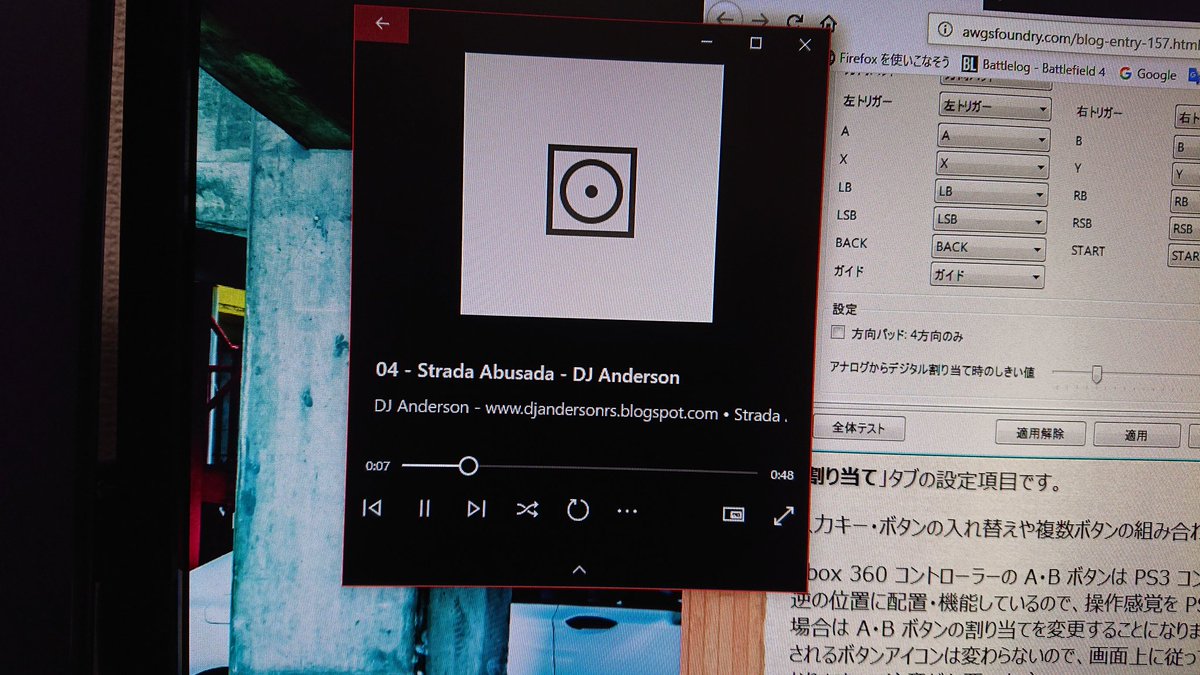The width and height of the screenshot is (1200, 675).
Task: Click the analog threshold slider thumb
Action: pos(1096,374)
